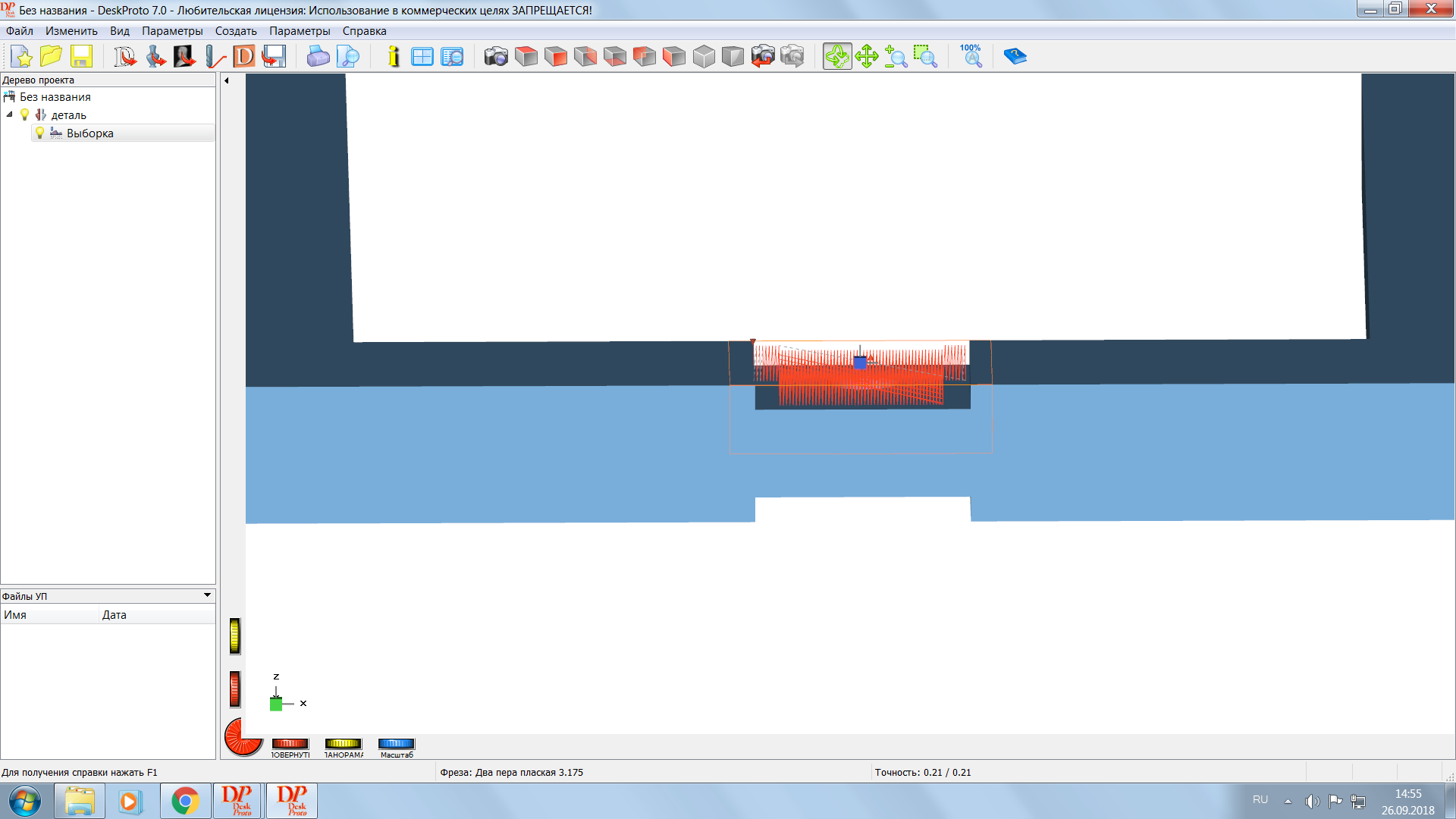This screenshot has width=1456, height=819.
Task: Select the Pan view arrows tool
Action: pos(867,56)
